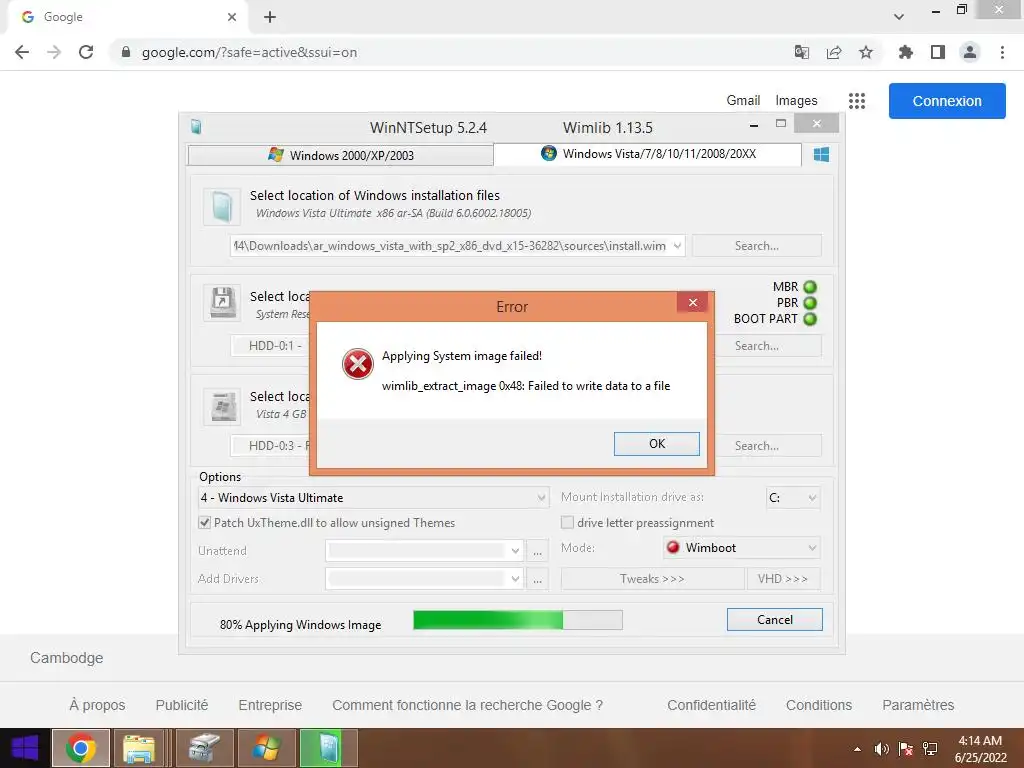Click the network tray icon
Screen dimensions: 1024x768
pos(930,749)
